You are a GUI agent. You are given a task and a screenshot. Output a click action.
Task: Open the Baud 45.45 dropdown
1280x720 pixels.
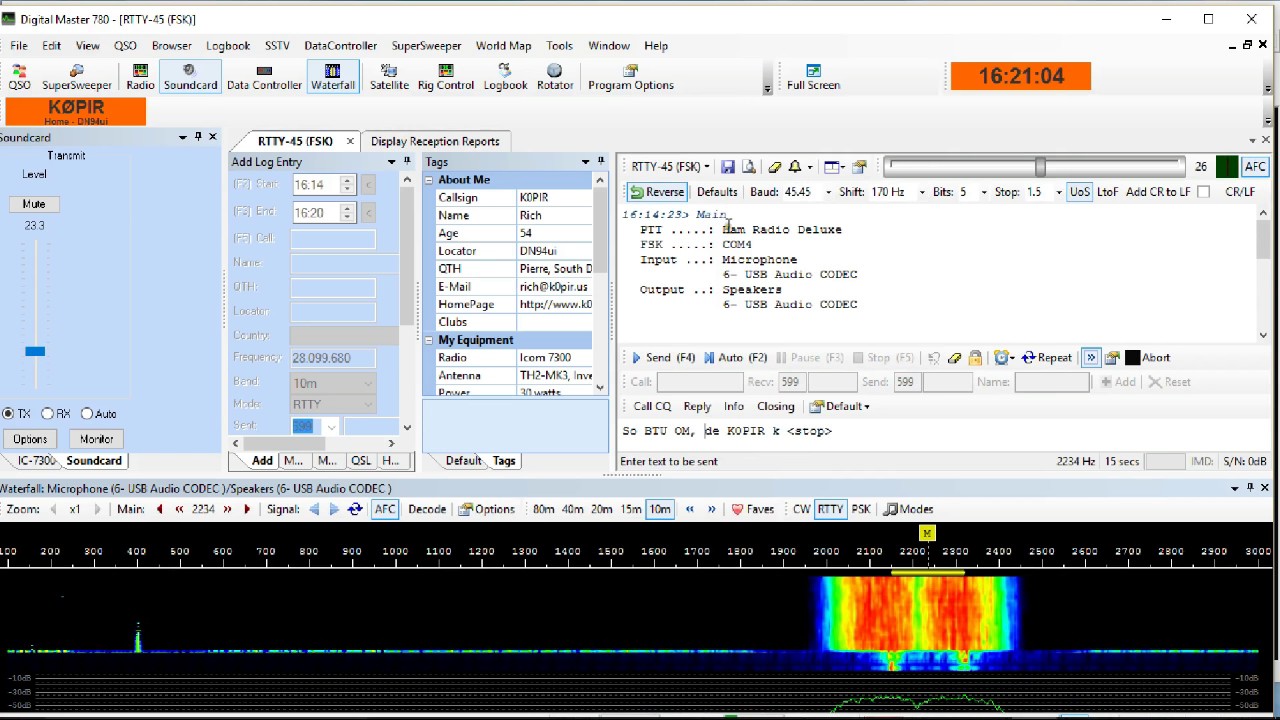828,192
